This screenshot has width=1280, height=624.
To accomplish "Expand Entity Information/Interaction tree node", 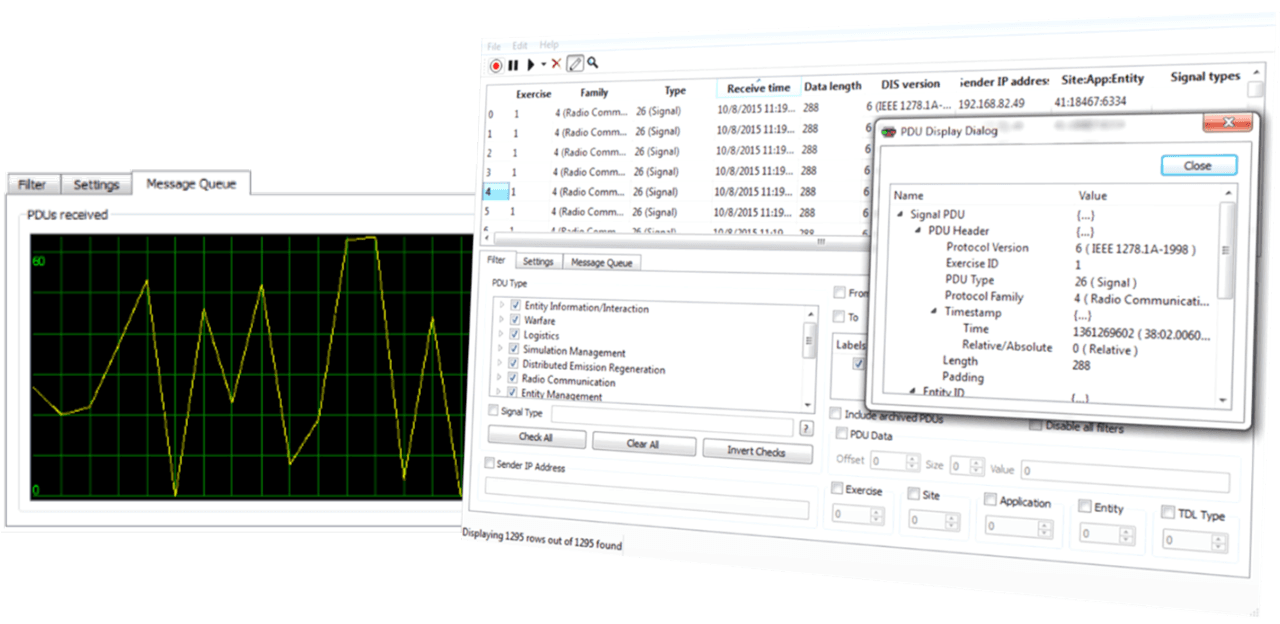I will click(501, 305).
